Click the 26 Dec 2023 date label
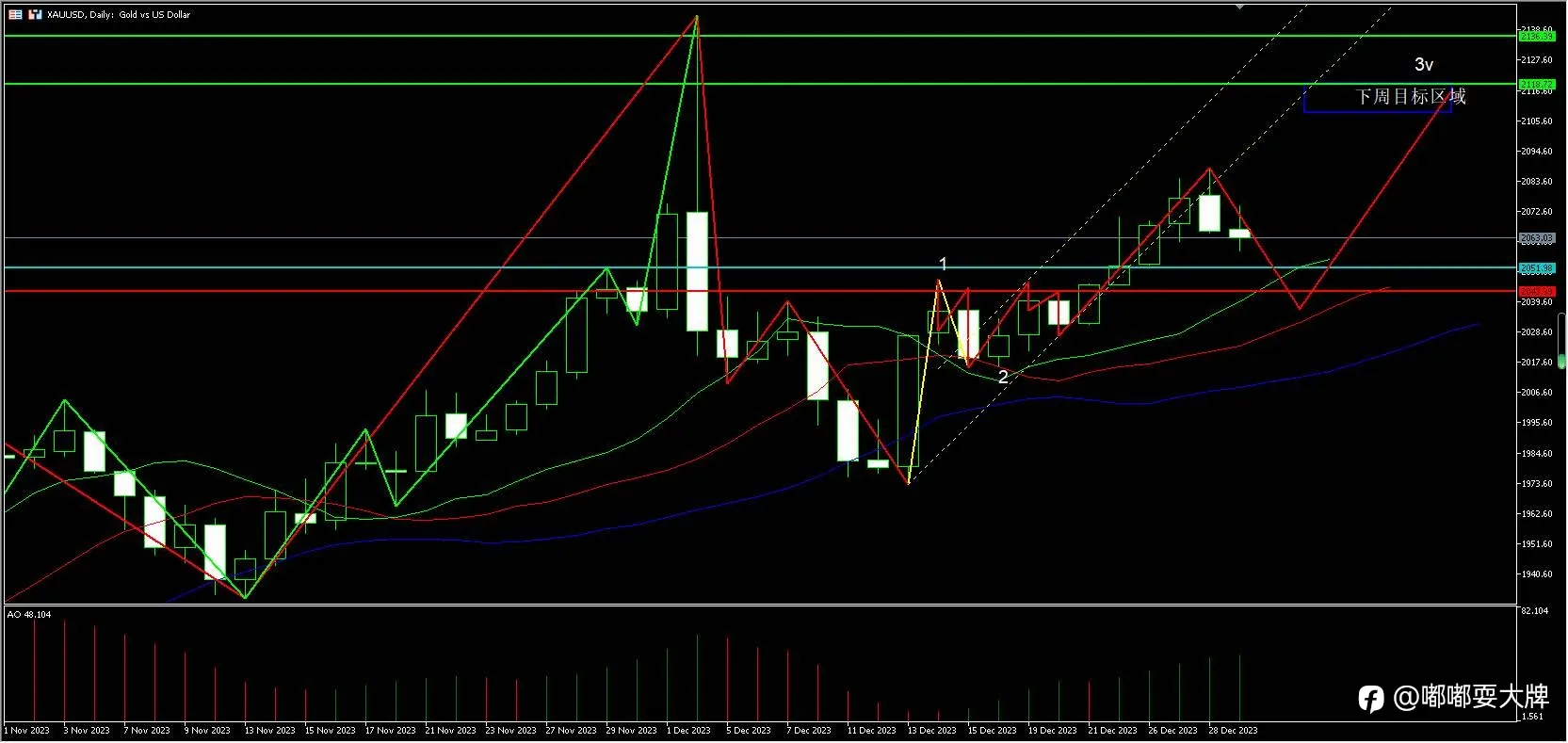This screenshot has width=1568, height=743. [1172, 731]
